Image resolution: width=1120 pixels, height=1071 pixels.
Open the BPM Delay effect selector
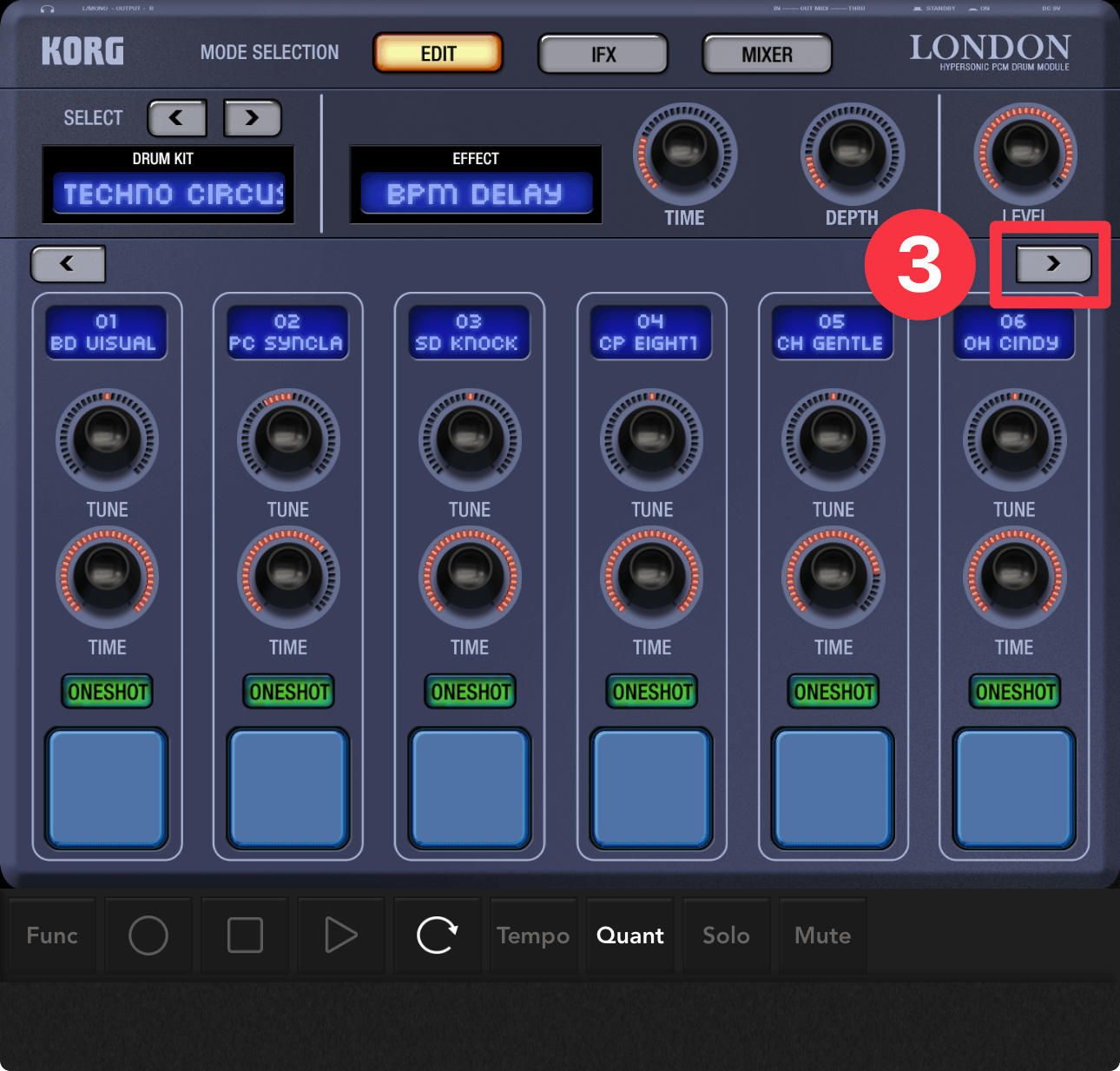coord(476,194)
